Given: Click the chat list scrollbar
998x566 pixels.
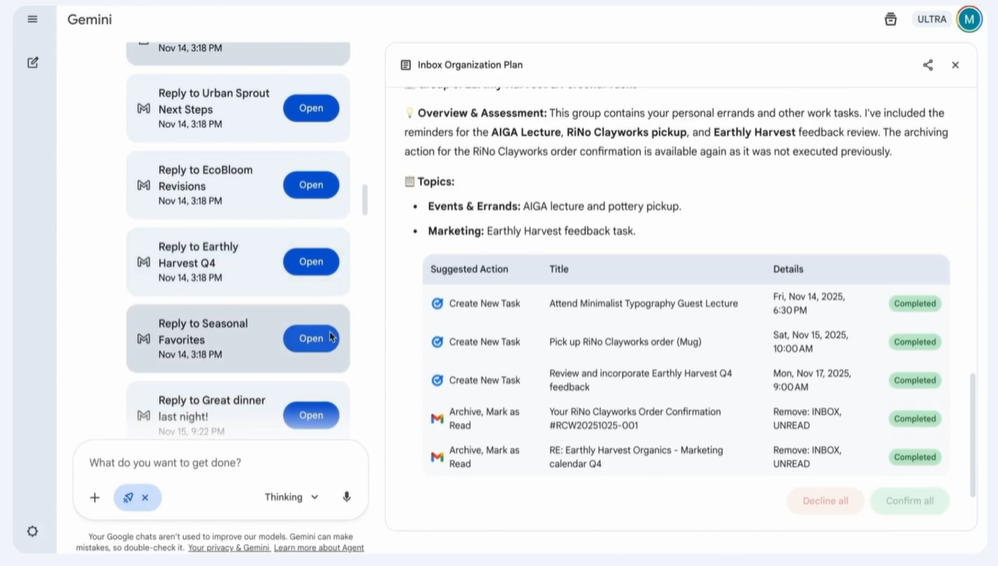Looking at the screenshot, I should (x=364, y=199).
